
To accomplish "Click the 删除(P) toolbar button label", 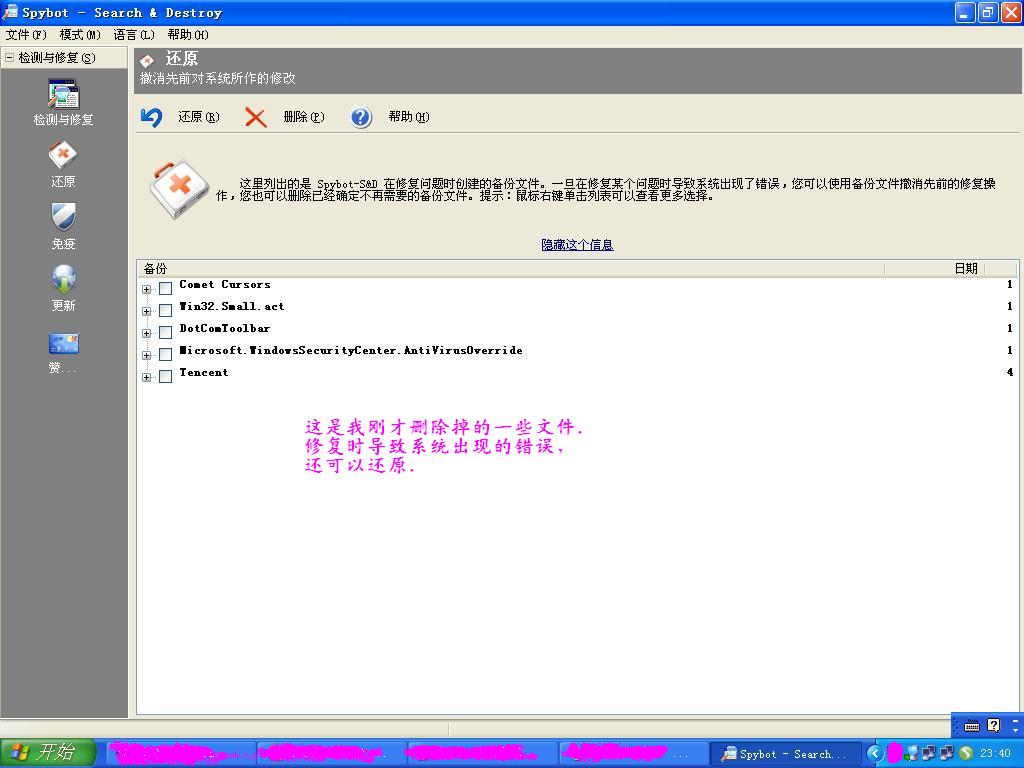I will tap(304, 117).
